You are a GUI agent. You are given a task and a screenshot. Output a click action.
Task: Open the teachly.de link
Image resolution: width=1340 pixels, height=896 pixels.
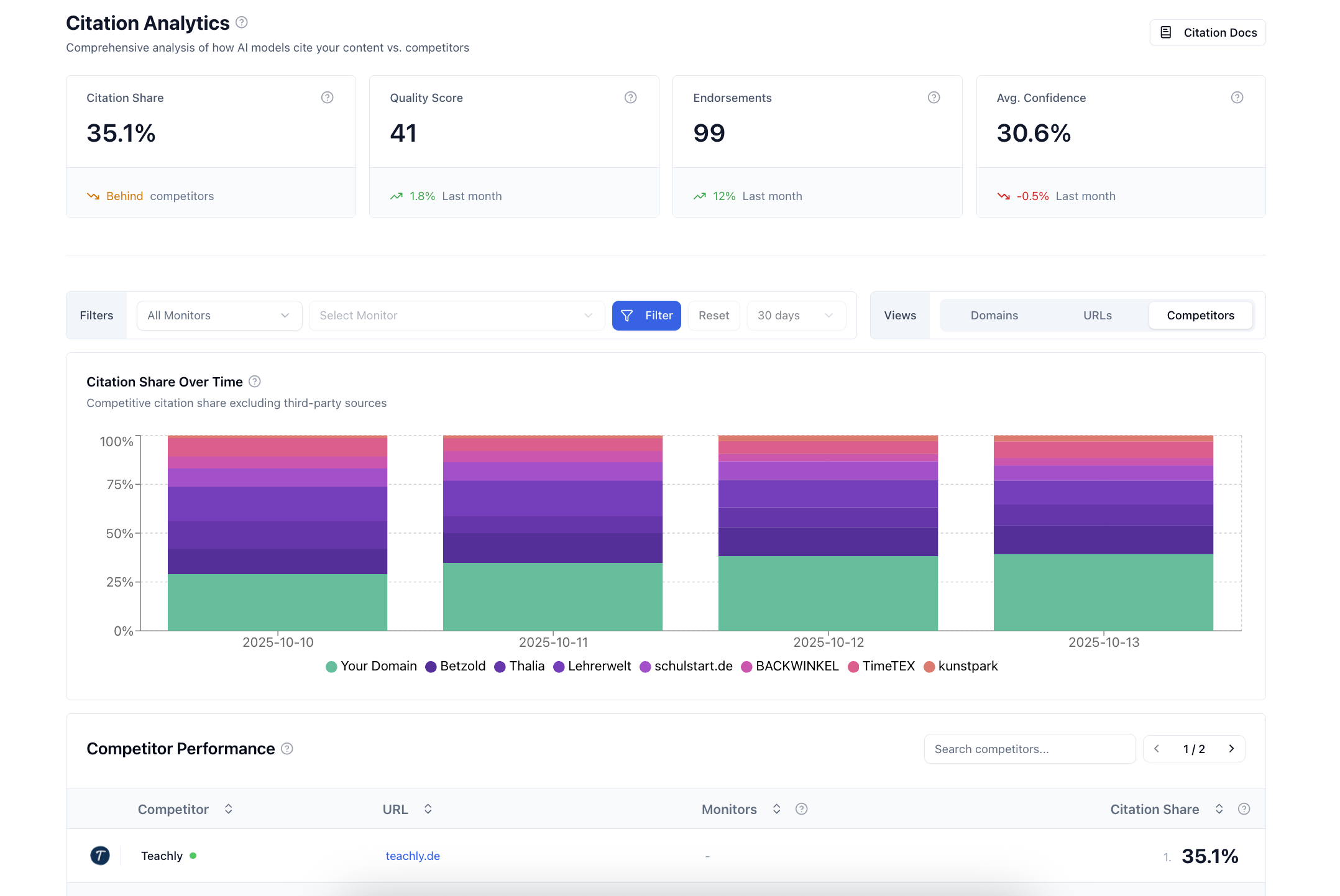[x=413, y=856]
